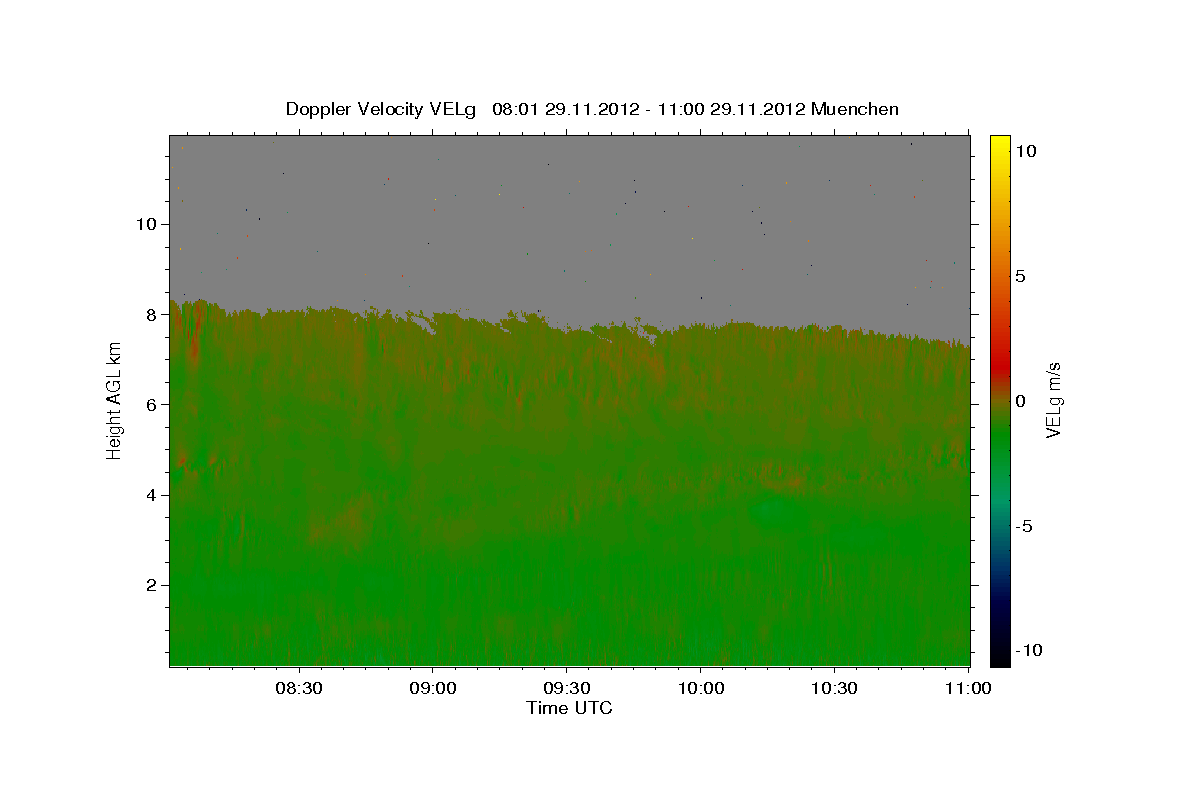Click the yellow top of the colorbar
This screenshot has height=800, width=1200.
click(x=1000, y=145)
